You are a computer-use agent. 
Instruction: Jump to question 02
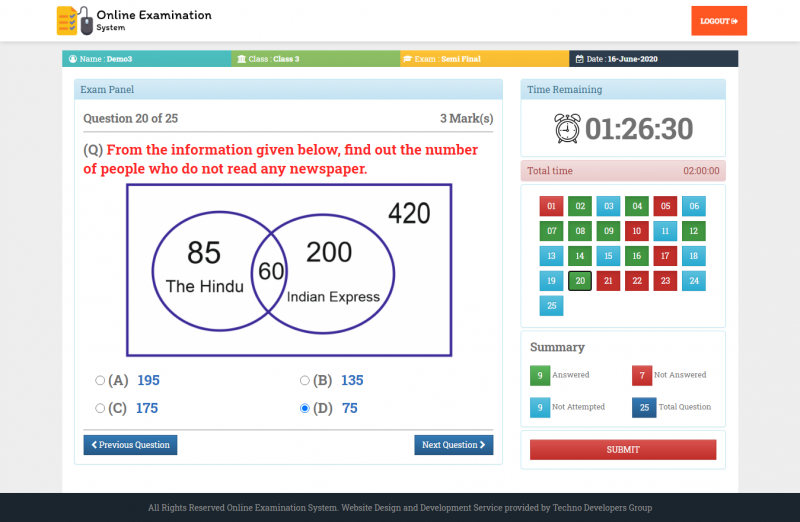[580, 206]
